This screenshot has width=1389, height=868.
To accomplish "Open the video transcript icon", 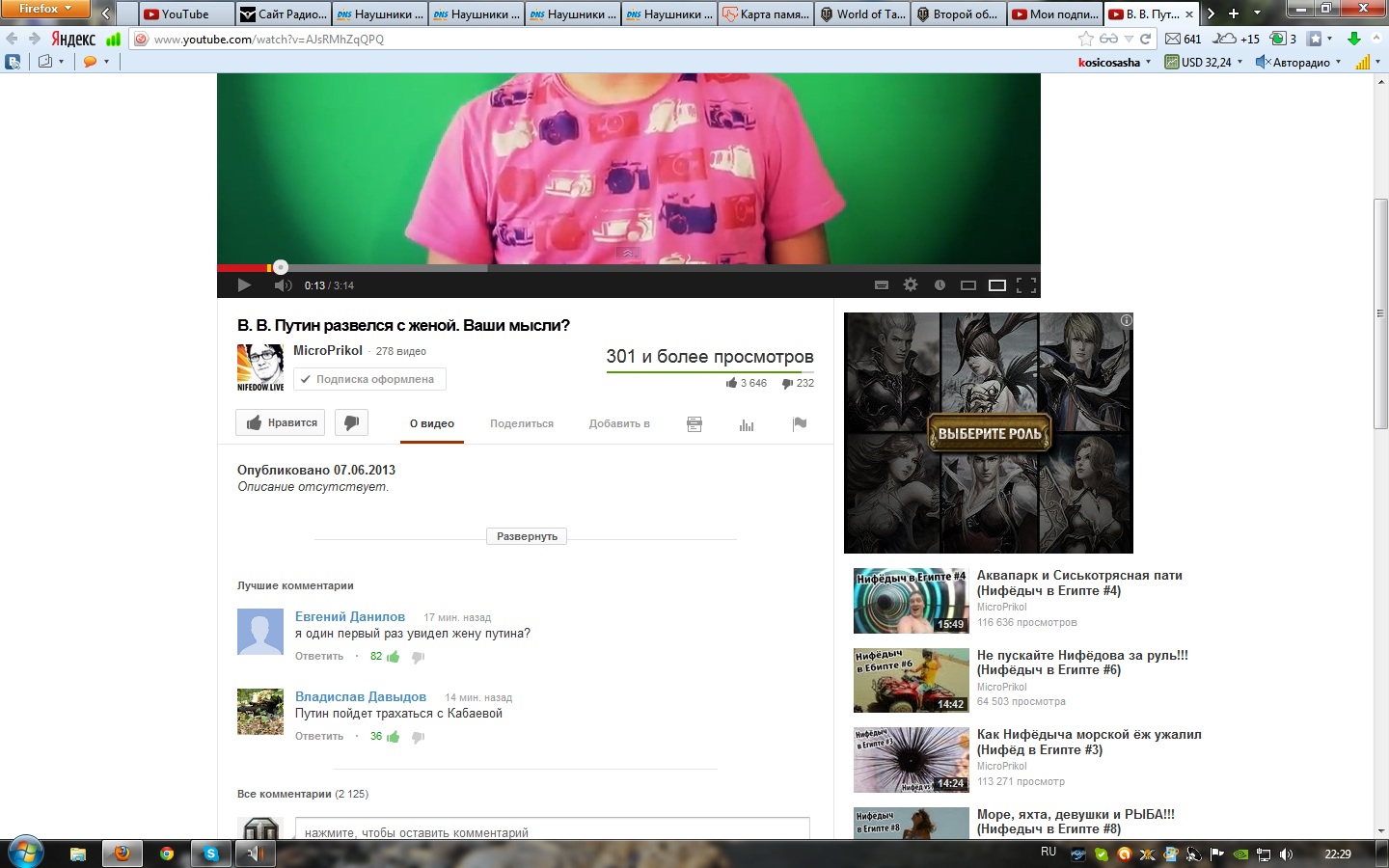I will point(694,424).
